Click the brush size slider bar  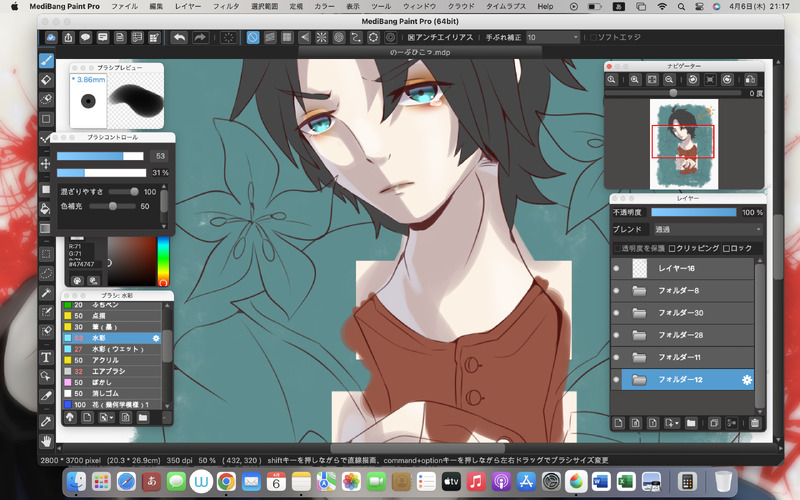tap(100, 156)
